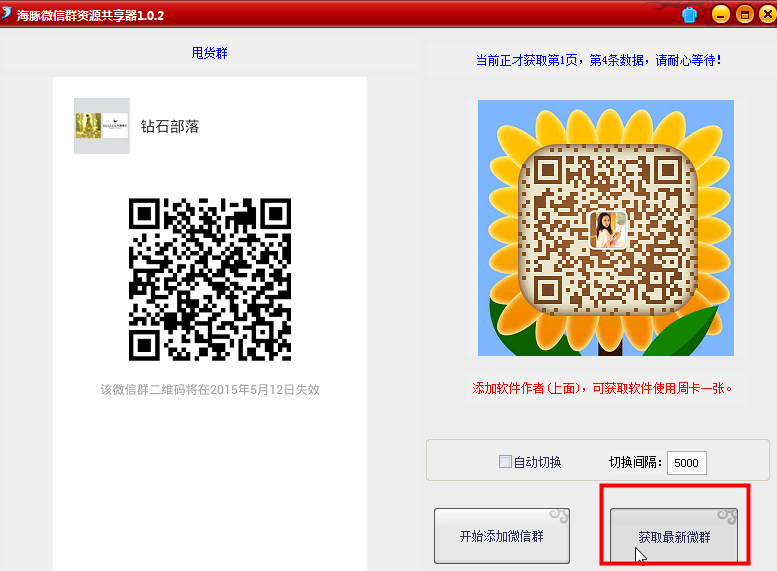777x571 pixels.
Task: Close the app with the X button
Action: tap(768, 14)
